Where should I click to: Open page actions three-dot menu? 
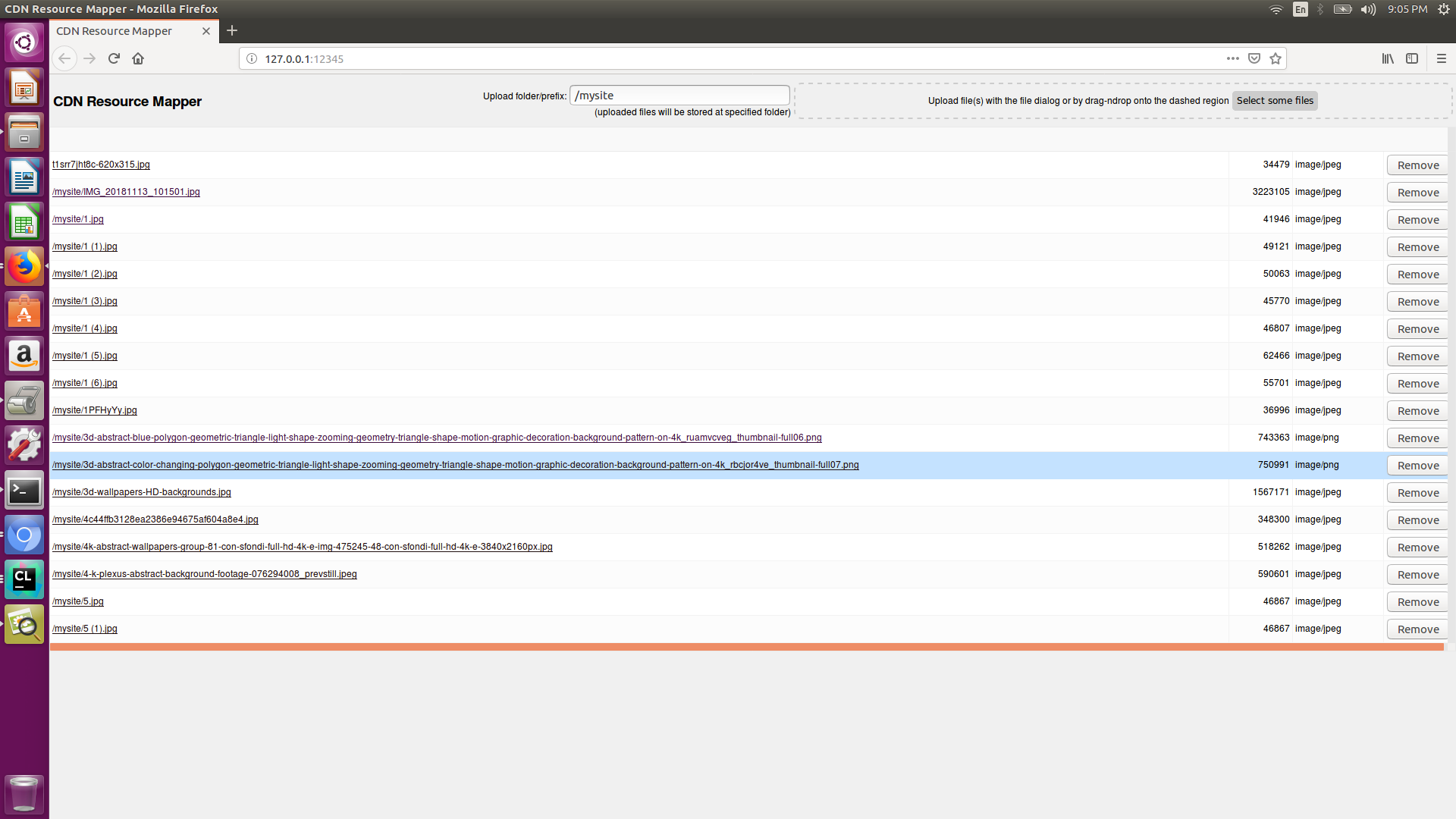click(x=1233, y=58)
